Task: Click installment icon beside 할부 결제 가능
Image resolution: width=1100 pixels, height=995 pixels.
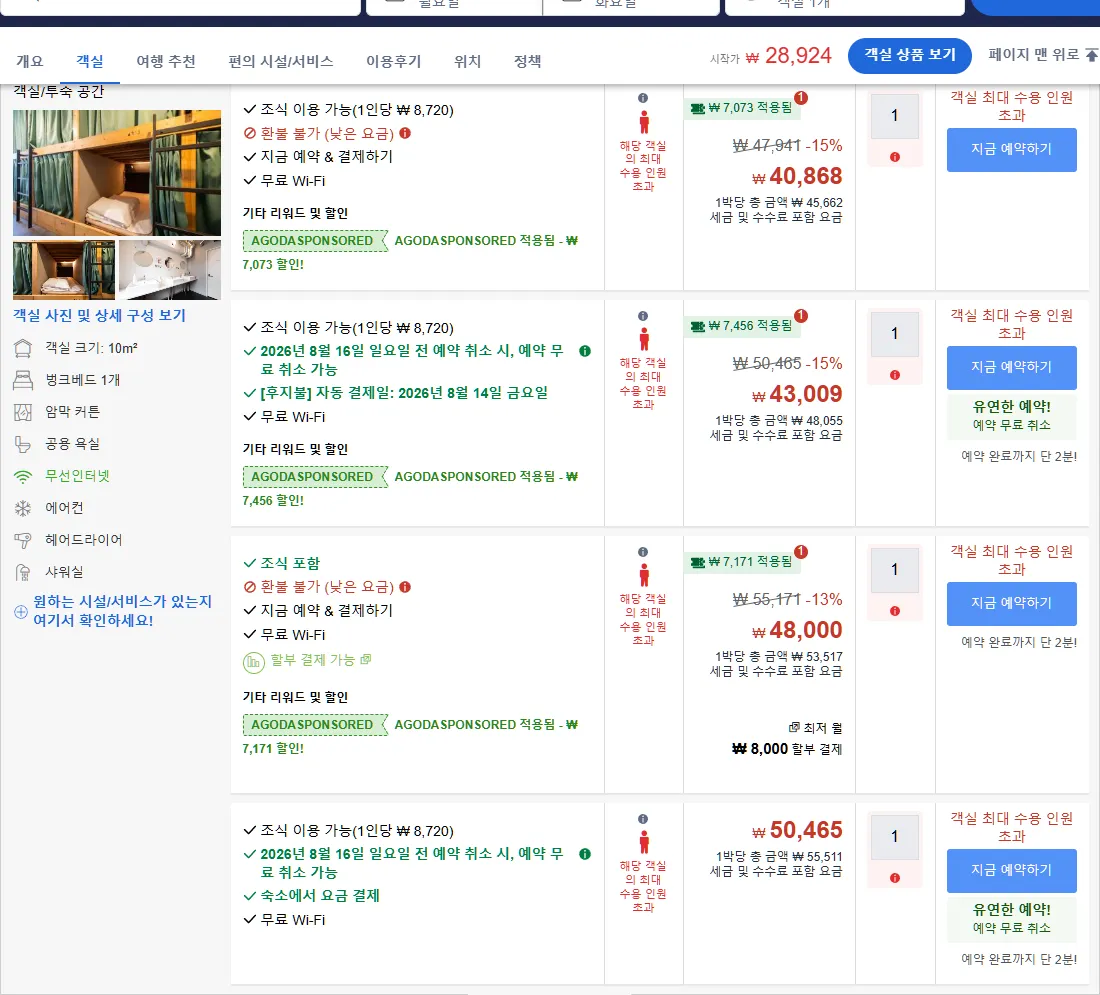Action: click(253, 662)
